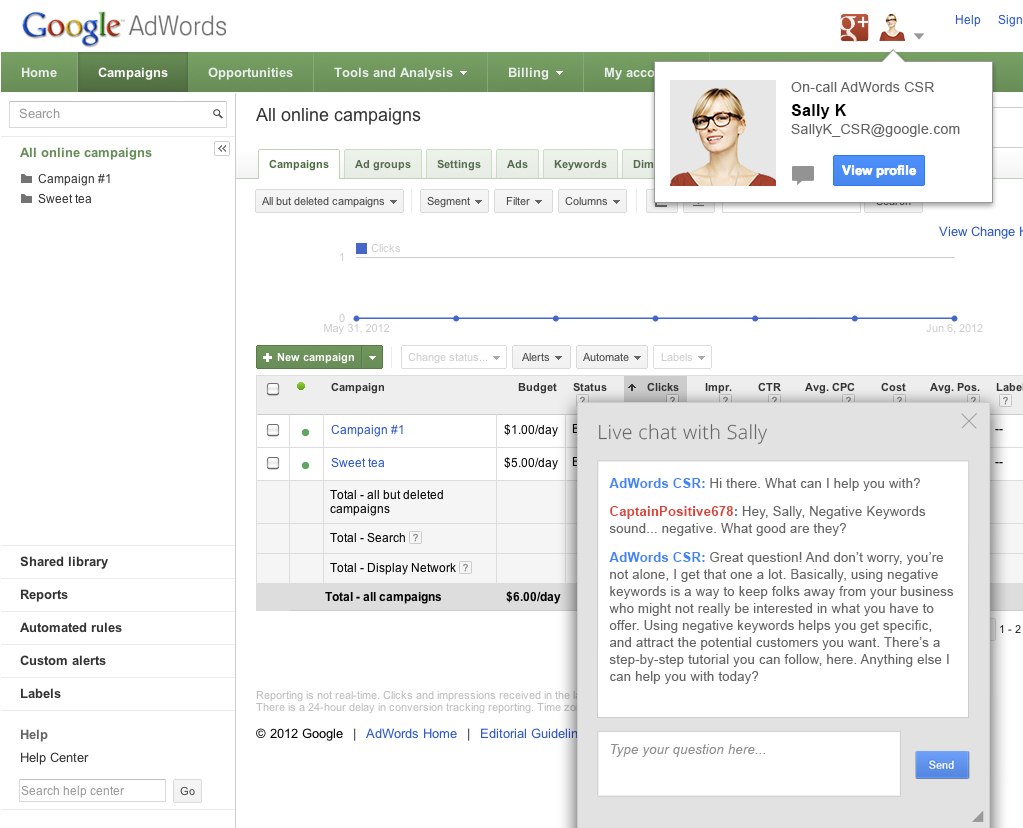Toggle the select-all campaigns checkbox
The height and width of the screenshot is (828, 1023).
(273, 389)
